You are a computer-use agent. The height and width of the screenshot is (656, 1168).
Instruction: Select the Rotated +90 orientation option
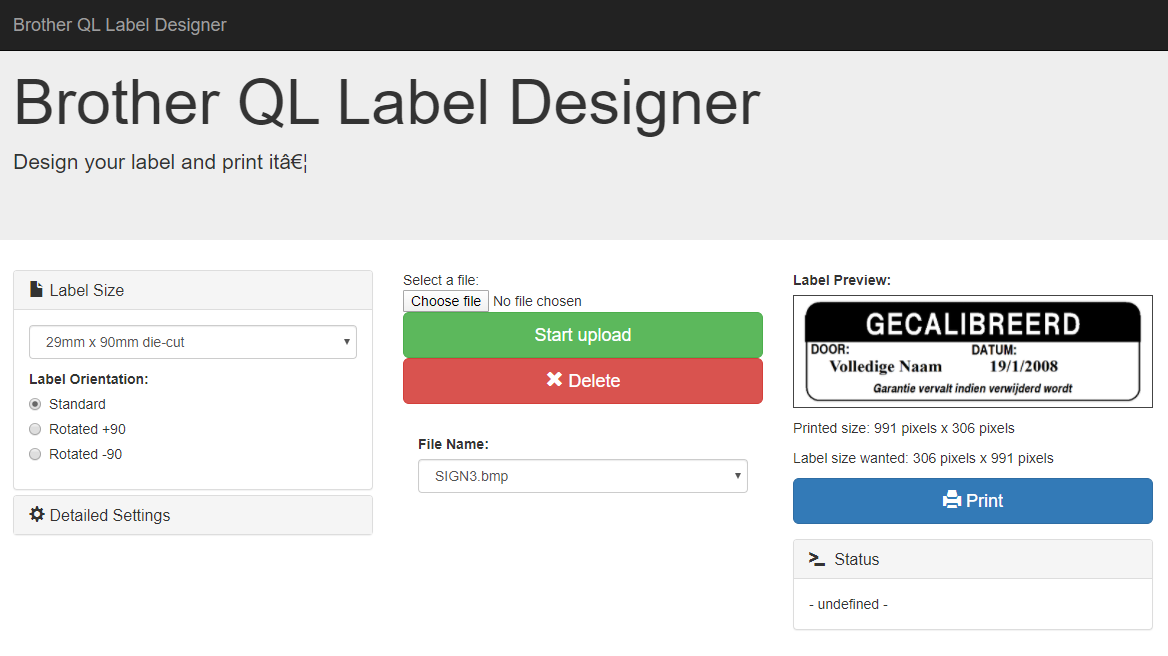pyautogui.click(x=35, y=429)
